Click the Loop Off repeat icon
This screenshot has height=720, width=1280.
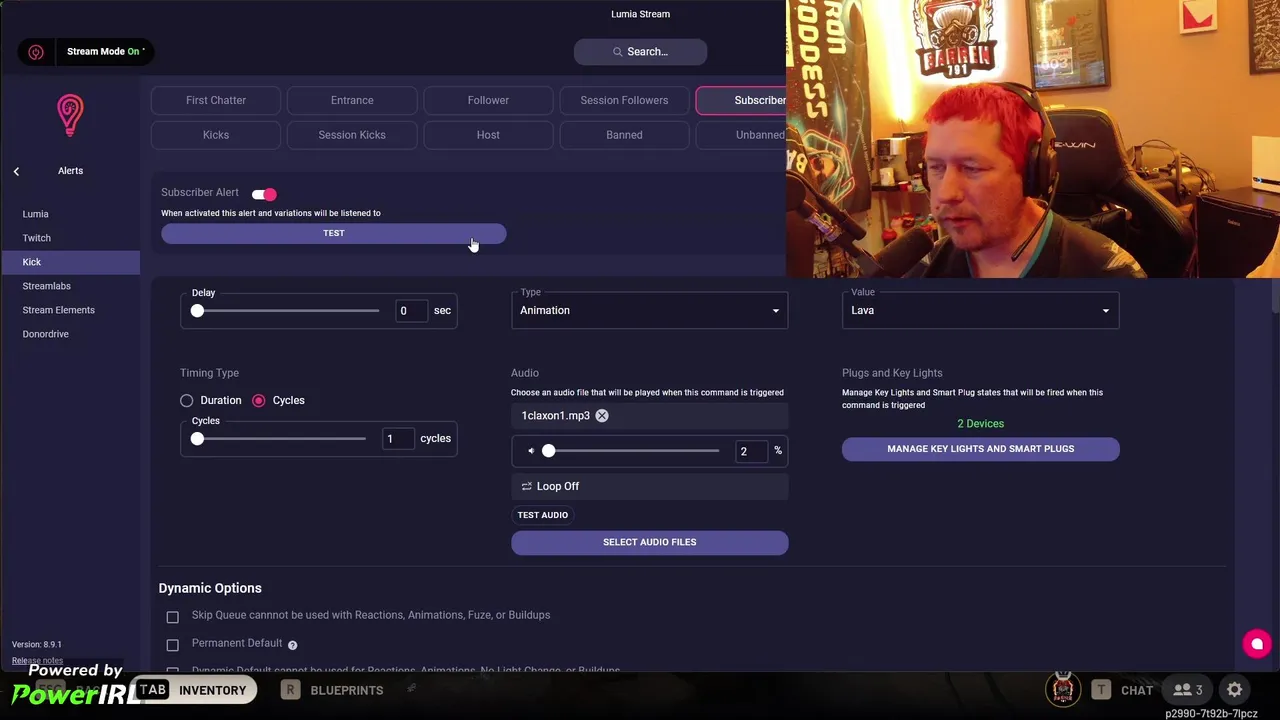point(526,486)
